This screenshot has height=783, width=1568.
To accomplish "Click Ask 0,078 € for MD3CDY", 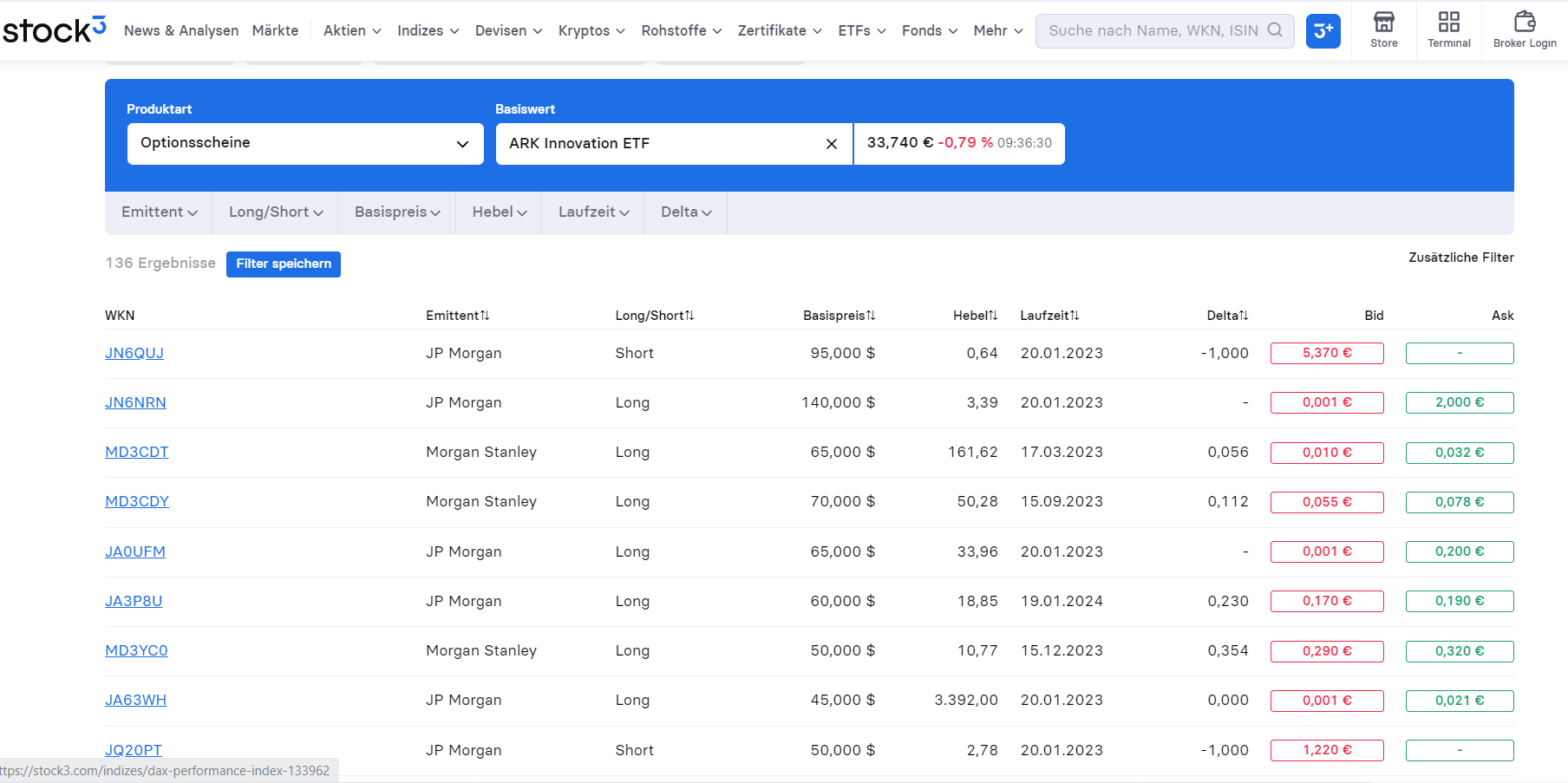I will (1460, 502).
